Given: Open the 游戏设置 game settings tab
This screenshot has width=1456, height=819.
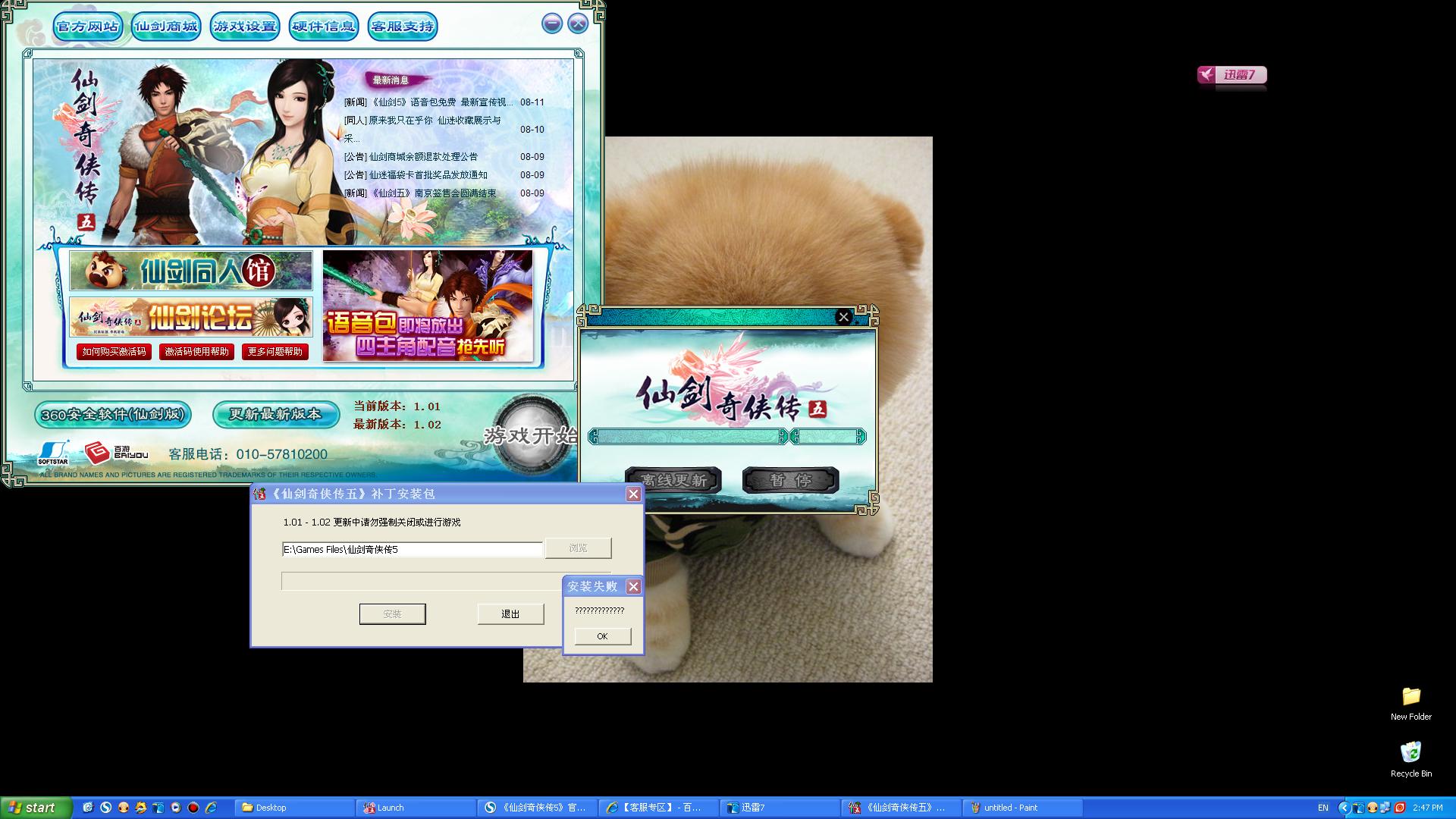Looking at the screenshot, I should 244,27.
